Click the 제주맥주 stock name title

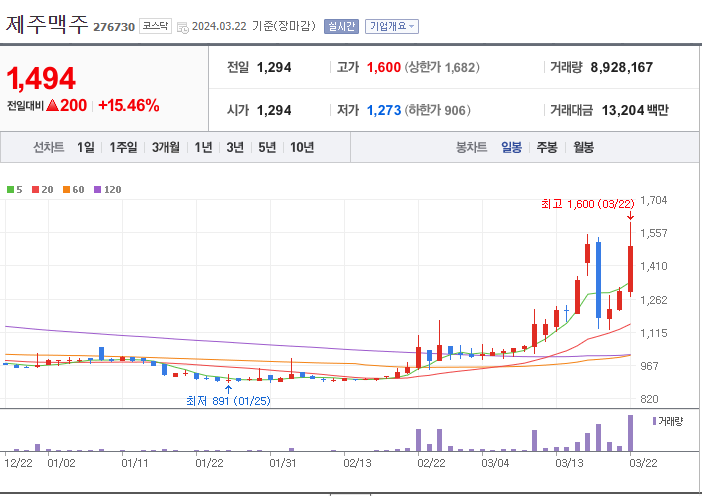tap(47, 24)
